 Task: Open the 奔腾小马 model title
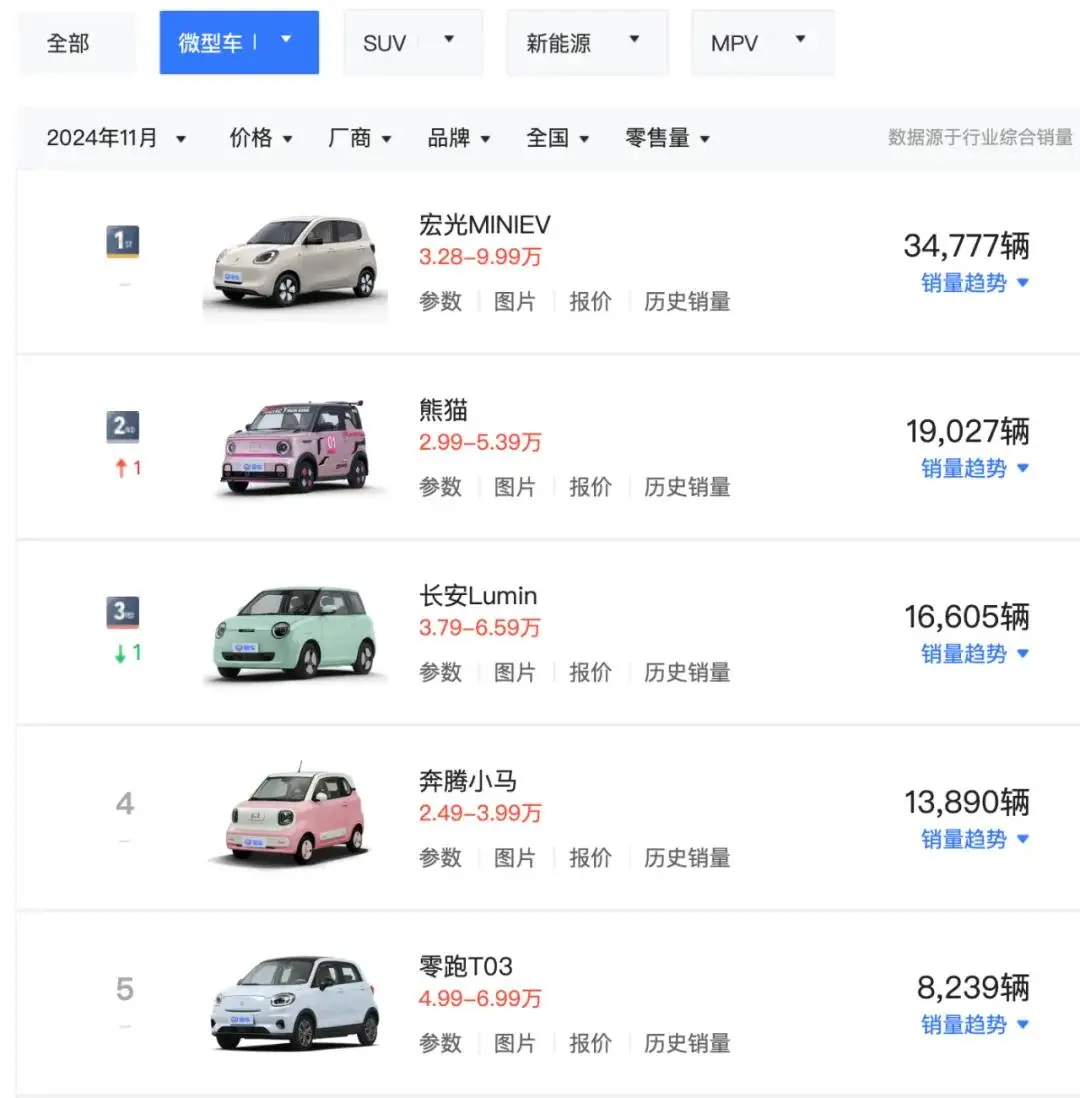[x=468, y=781]
